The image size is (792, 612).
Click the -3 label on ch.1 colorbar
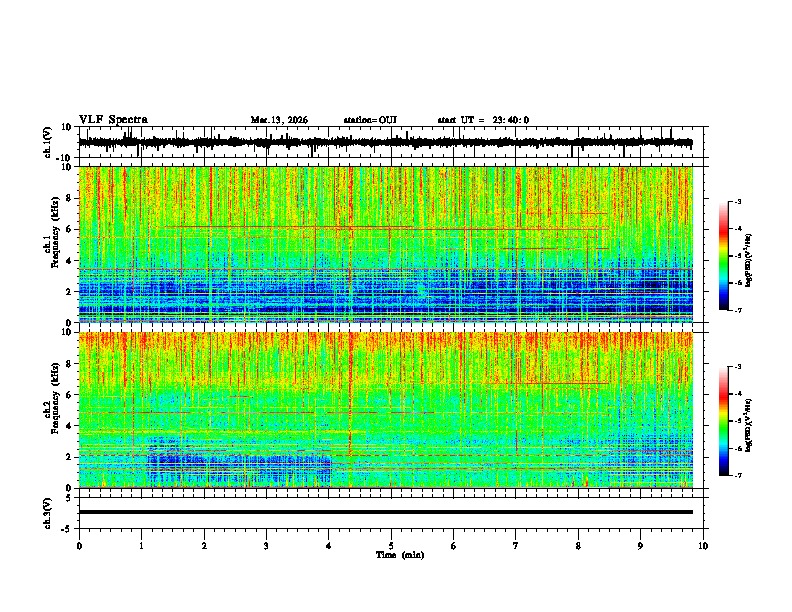point(737,201)
